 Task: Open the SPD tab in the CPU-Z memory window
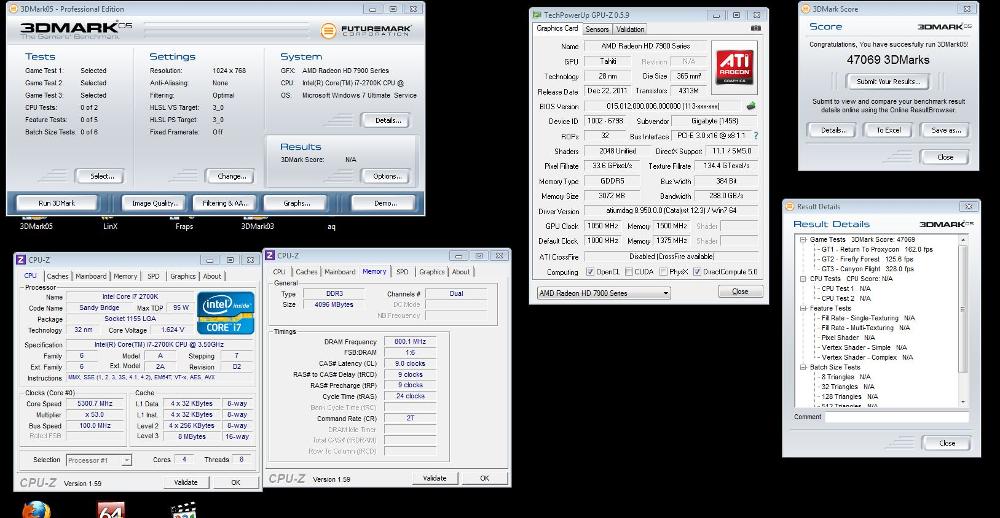402,272
